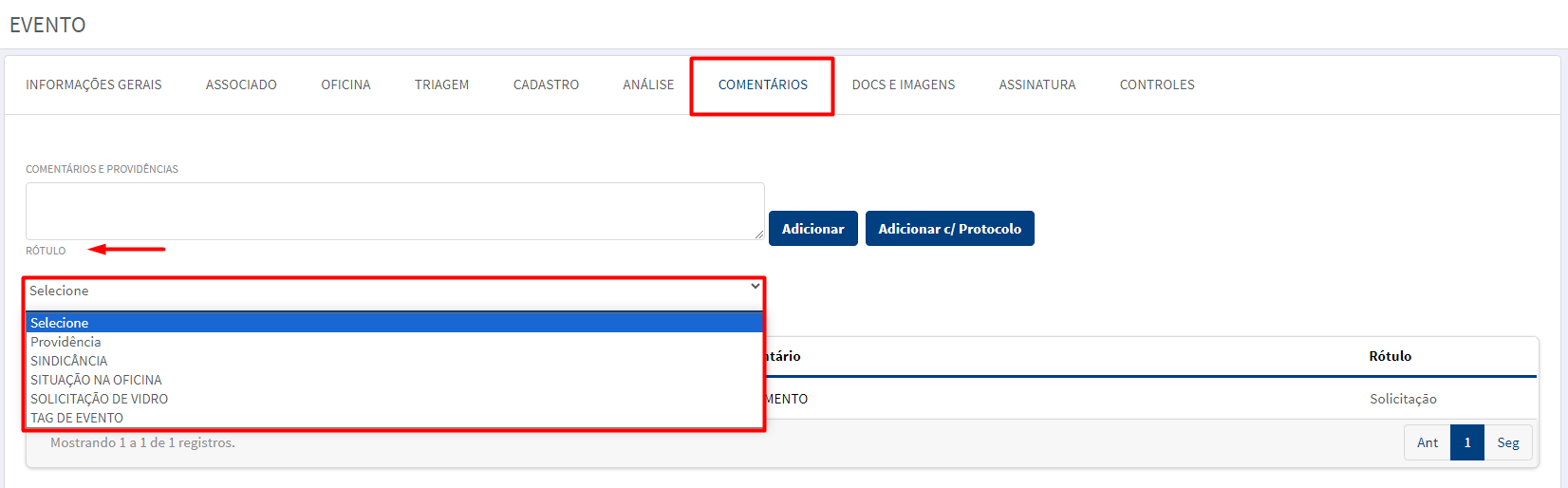Open the Rótulo Selecione dropdown
The height and width of the screenshot is (488, 1568).
tap(395, 291)
